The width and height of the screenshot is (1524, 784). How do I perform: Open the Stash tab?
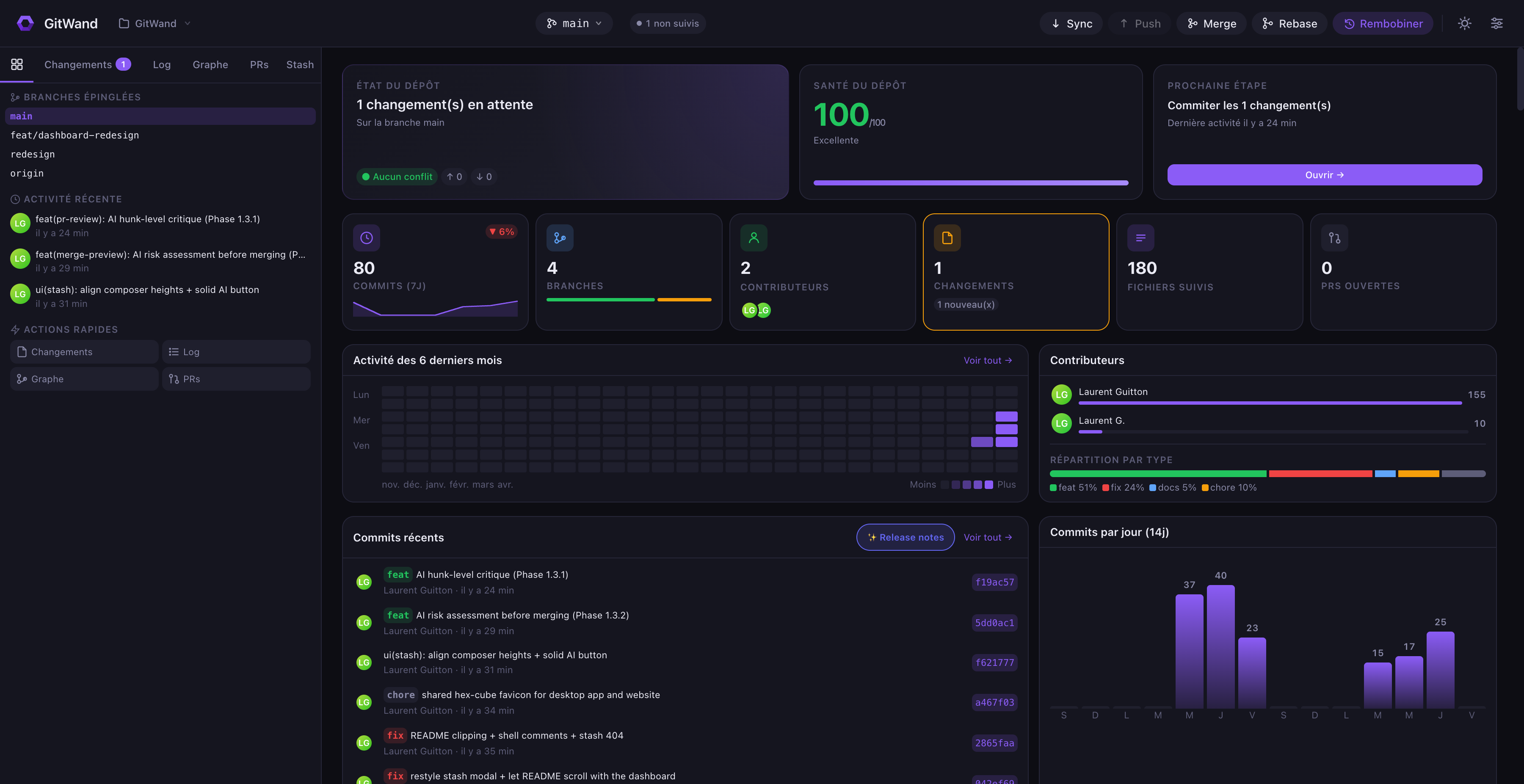pos(300,64)
